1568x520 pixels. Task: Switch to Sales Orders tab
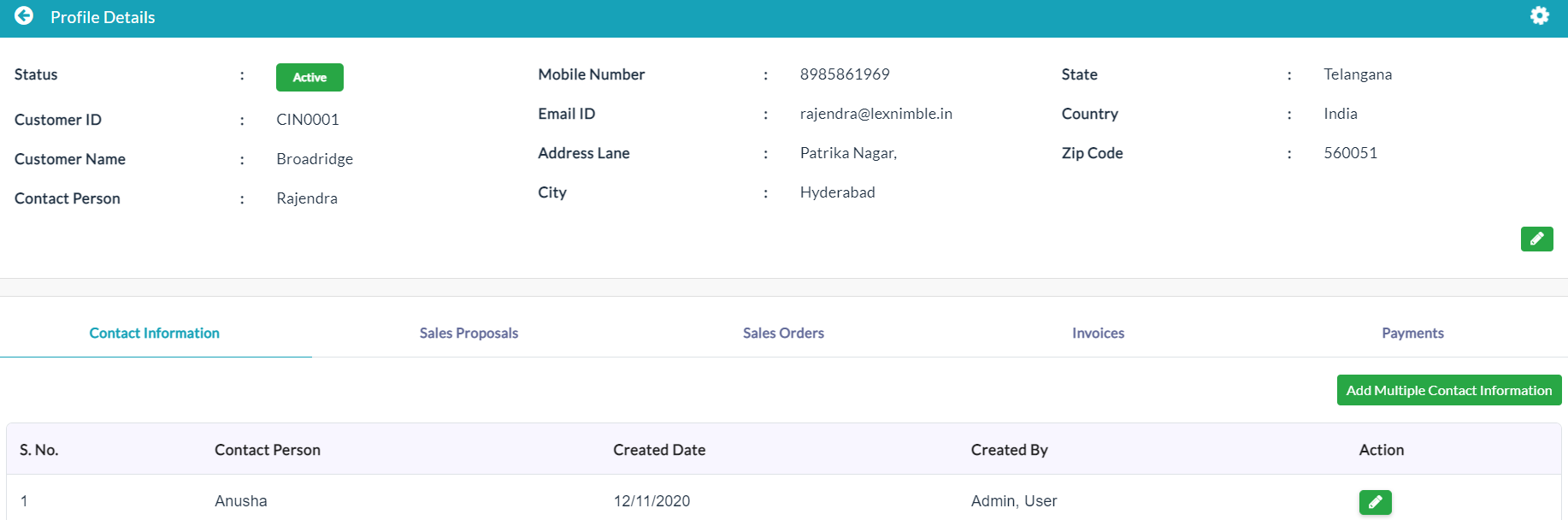click(x=783, y=334)
